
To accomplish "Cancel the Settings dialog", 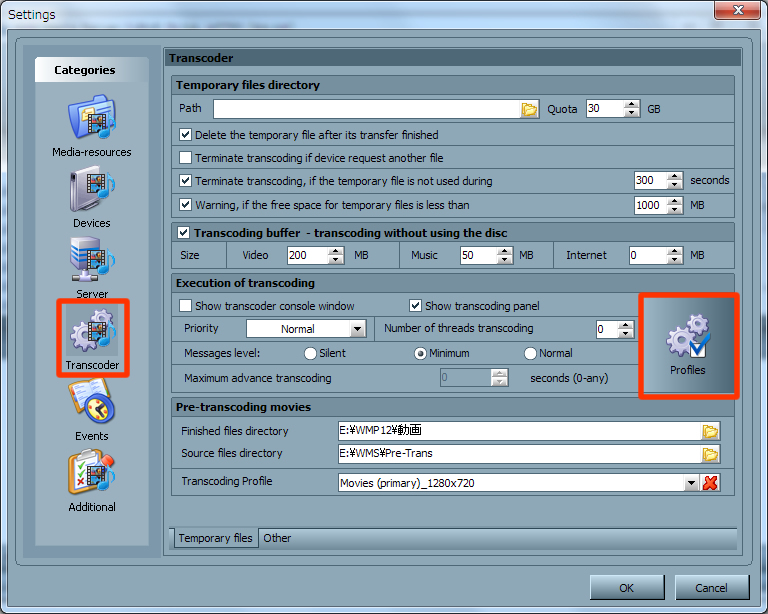I will click(712, 588).
